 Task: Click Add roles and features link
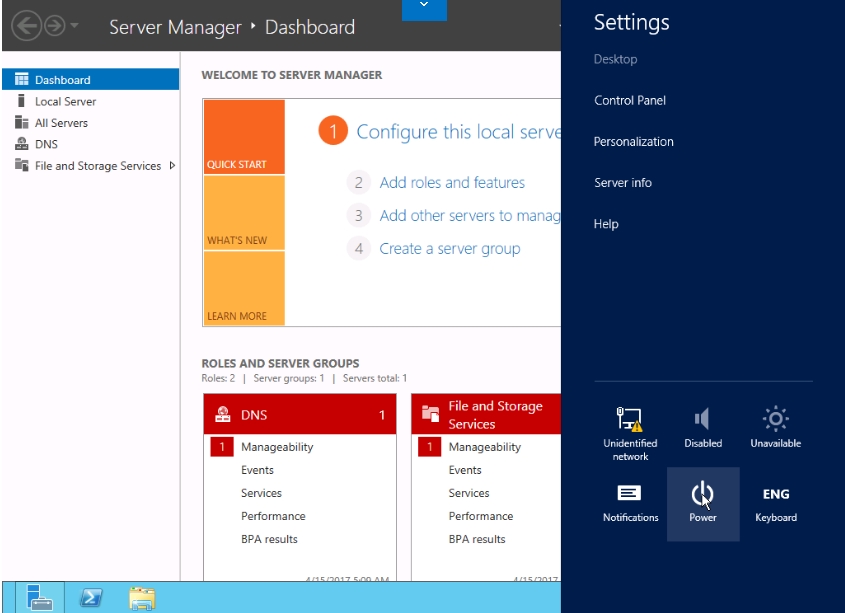[452, 183]
